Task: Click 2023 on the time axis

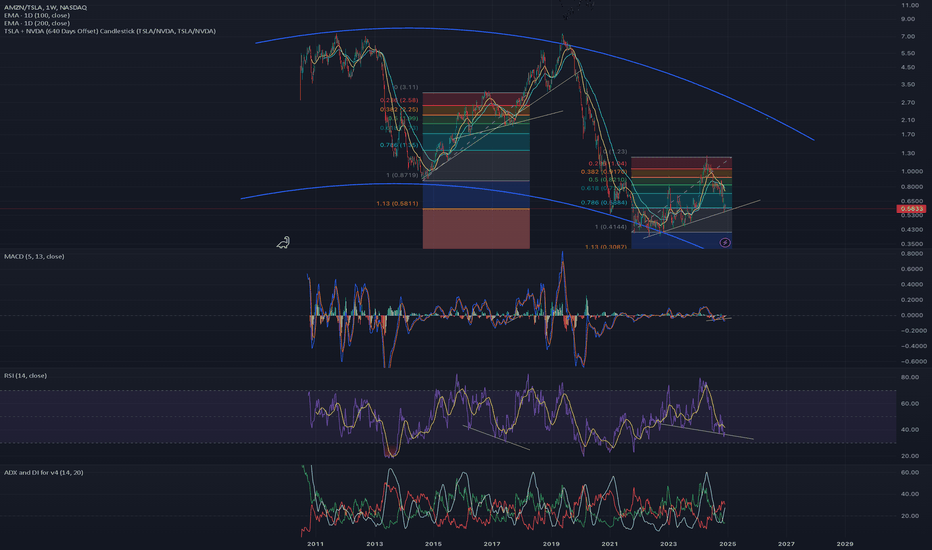Action: click(668, 543)
